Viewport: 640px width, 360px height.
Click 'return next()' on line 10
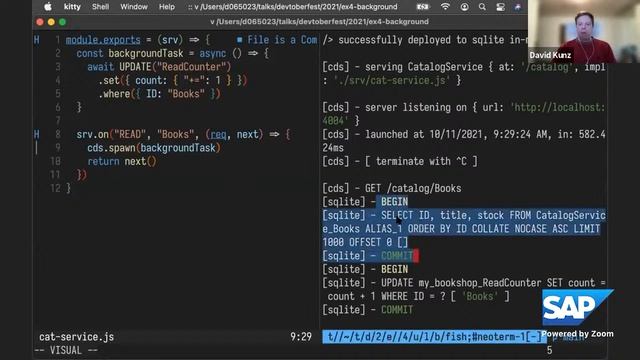(122, 161)
